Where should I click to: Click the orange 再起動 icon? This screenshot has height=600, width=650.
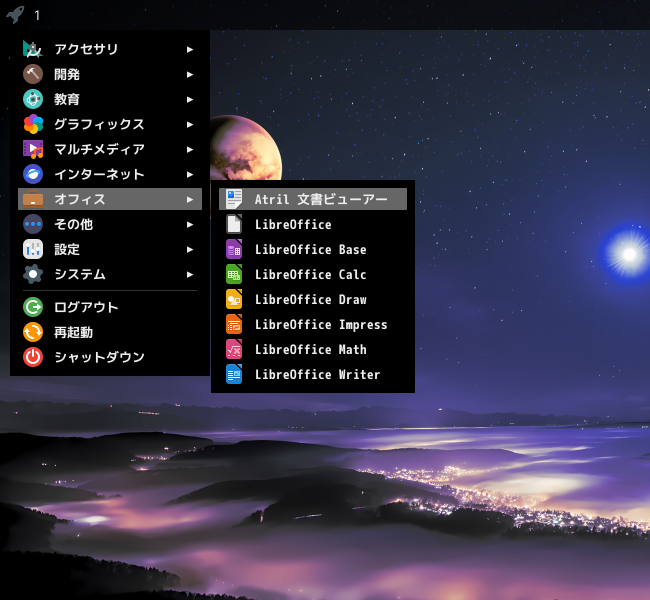coord(33,332)
